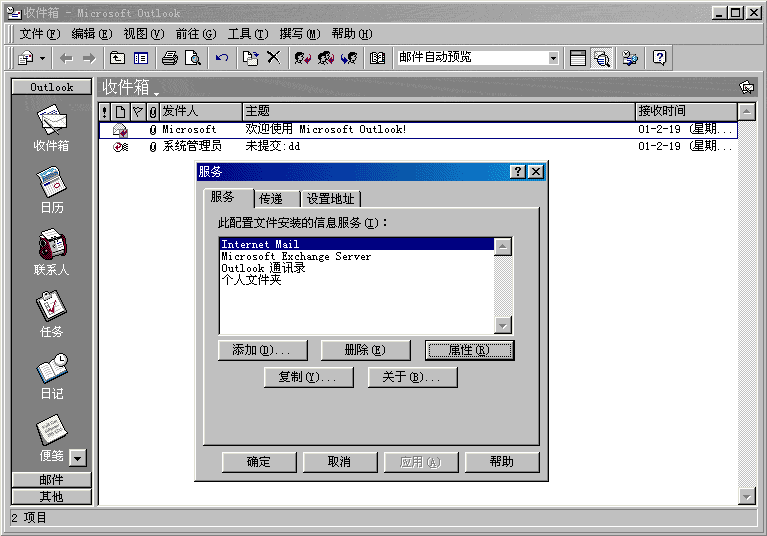The width and height of the screenshot is (767, 536).
Task: Click the 关于(B)... button
Action: point(413,377)
